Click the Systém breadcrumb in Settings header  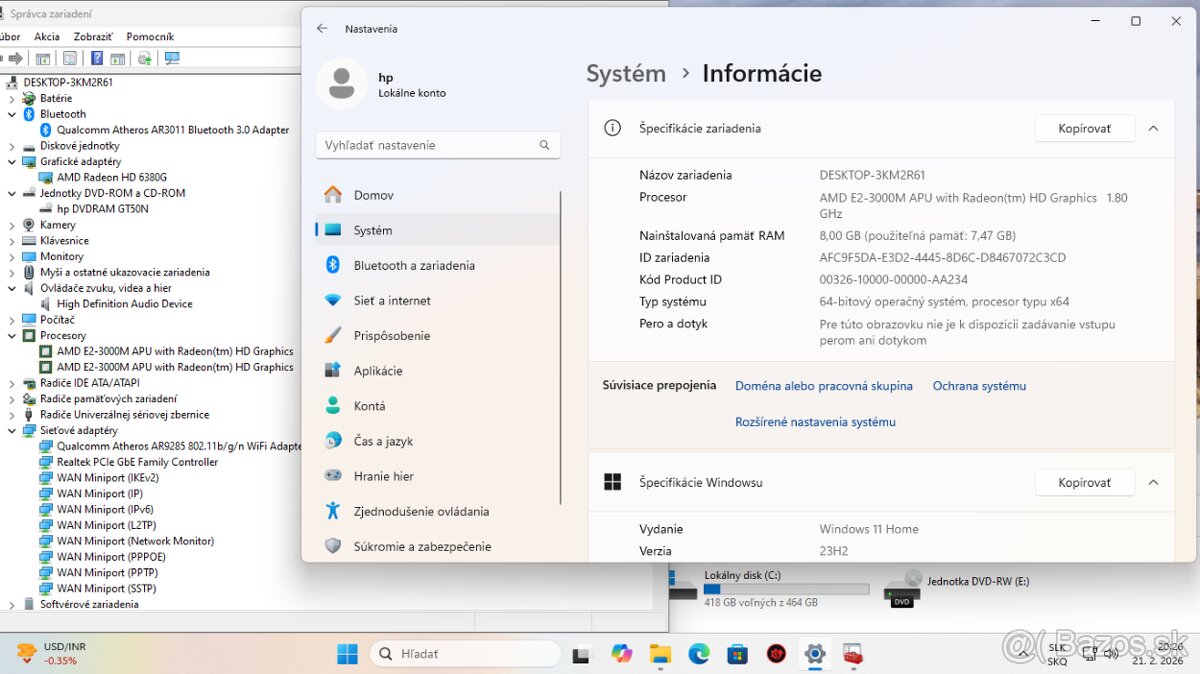[x=626, y=73]
